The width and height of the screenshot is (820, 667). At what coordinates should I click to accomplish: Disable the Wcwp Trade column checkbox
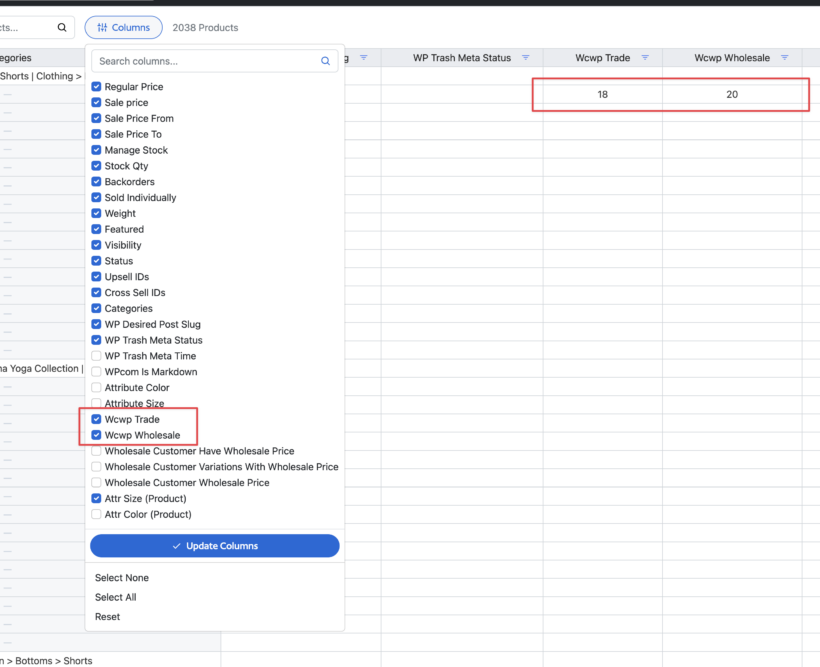(95, 419)
